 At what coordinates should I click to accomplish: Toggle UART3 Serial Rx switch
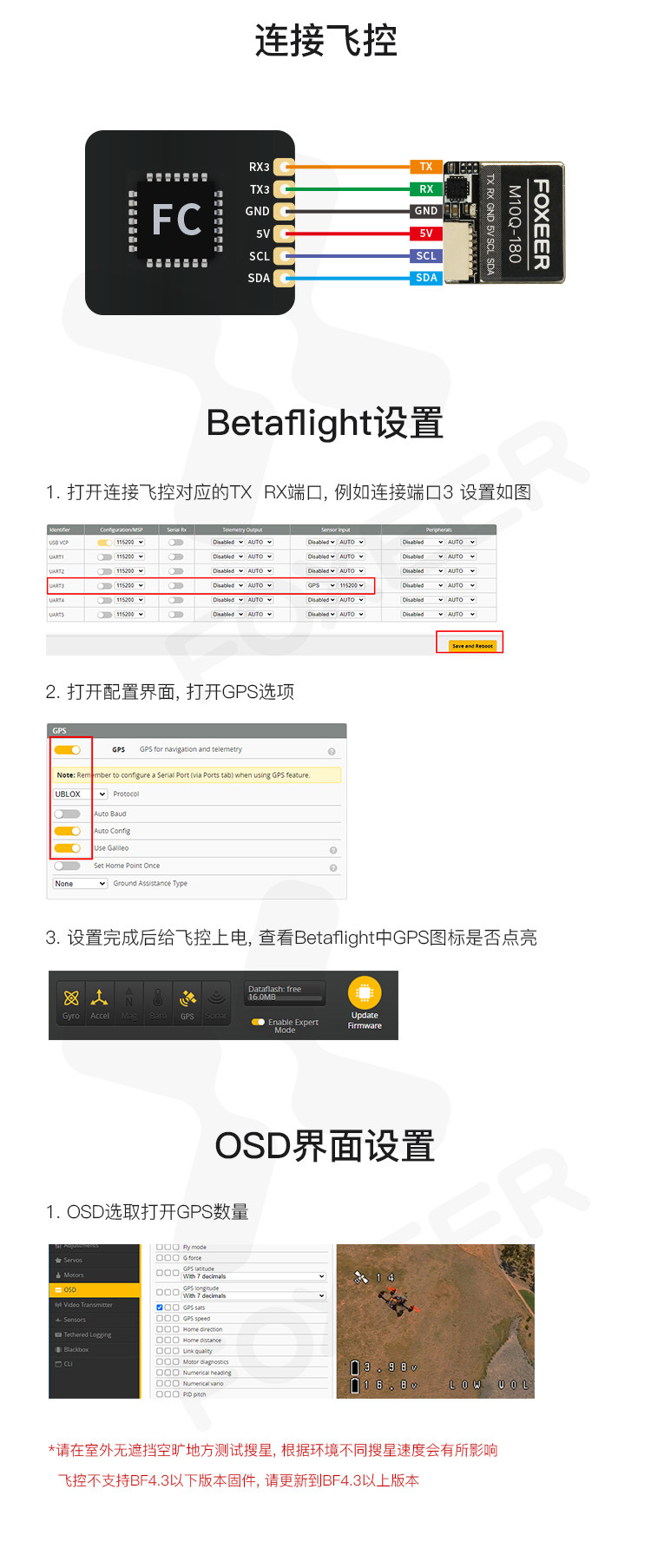point(176,586)
